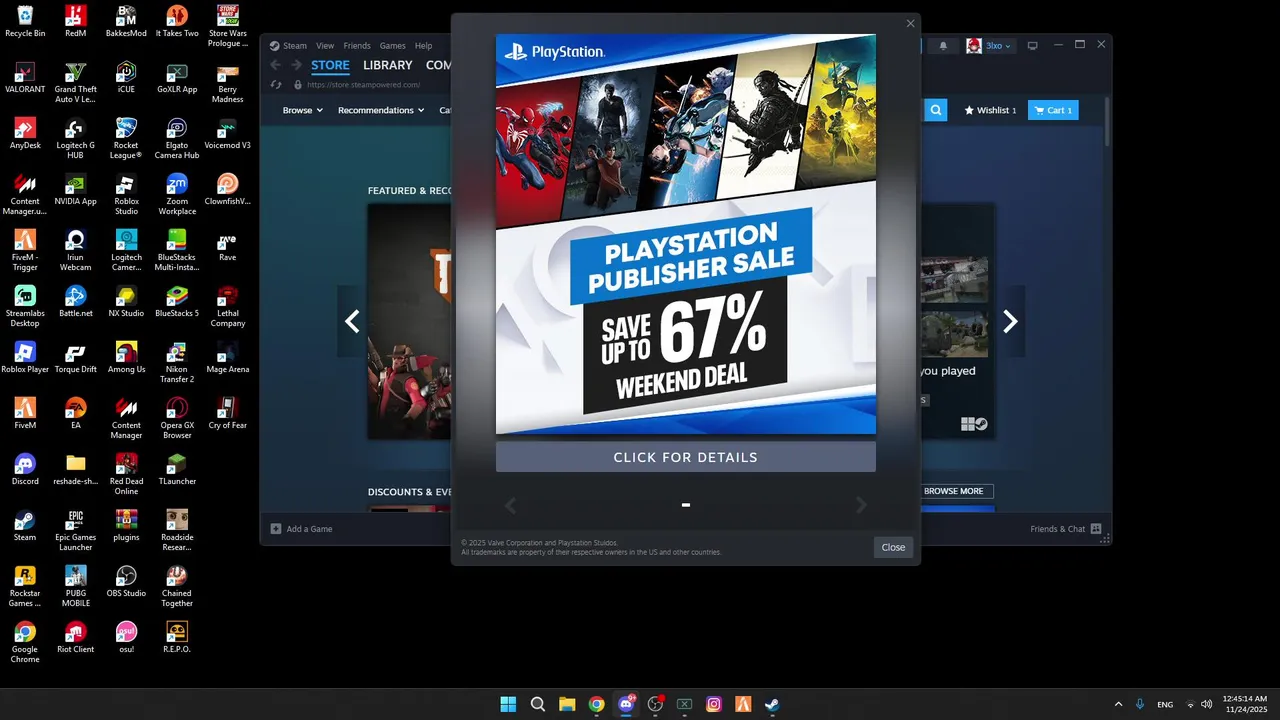Launch AnyDesk from the desktop
Viewport: 1280px width, 720px height.
point(25,133)
